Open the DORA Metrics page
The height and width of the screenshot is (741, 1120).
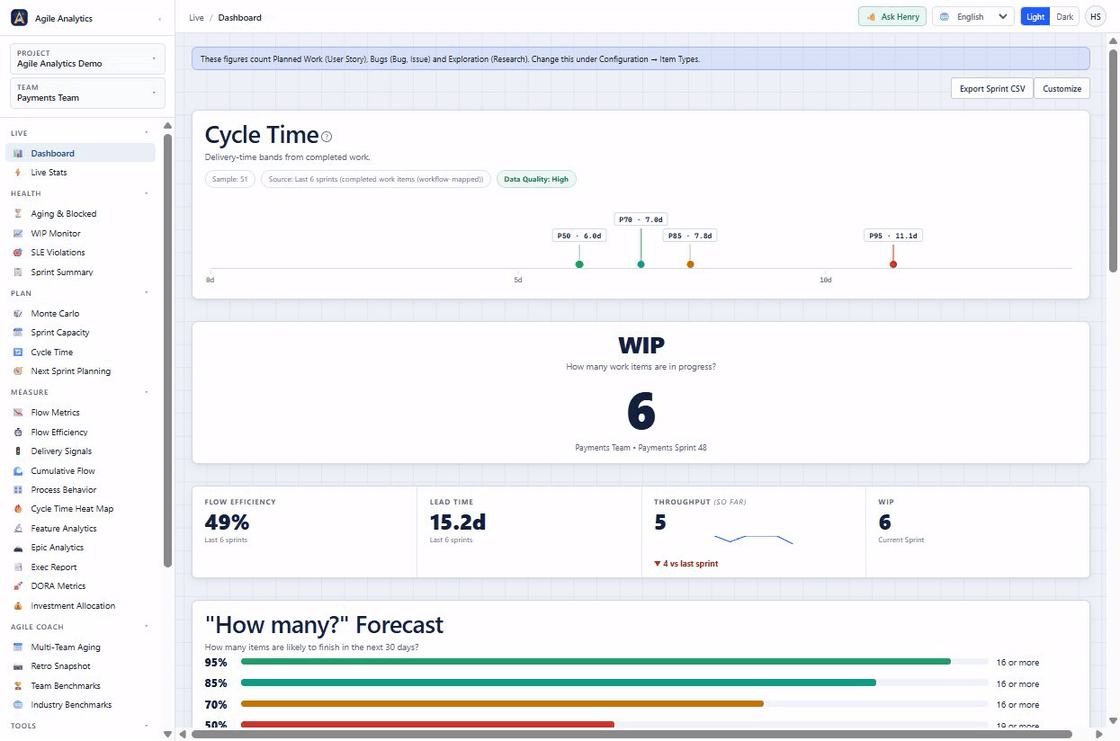pyautogui.click(x=80, y=586)
